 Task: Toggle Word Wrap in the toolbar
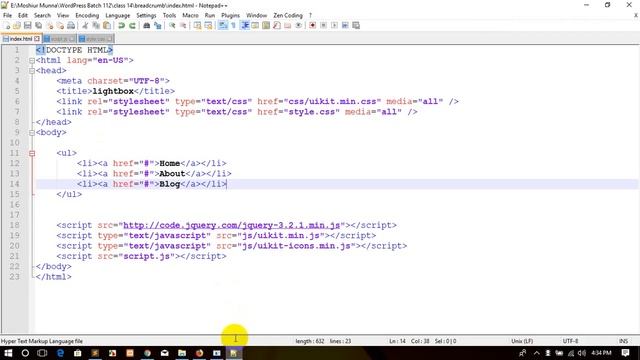[223, 25]
